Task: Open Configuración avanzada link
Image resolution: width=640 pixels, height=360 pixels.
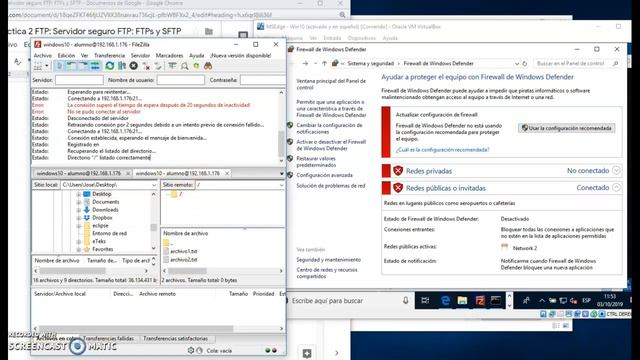Action: [324, 175]
